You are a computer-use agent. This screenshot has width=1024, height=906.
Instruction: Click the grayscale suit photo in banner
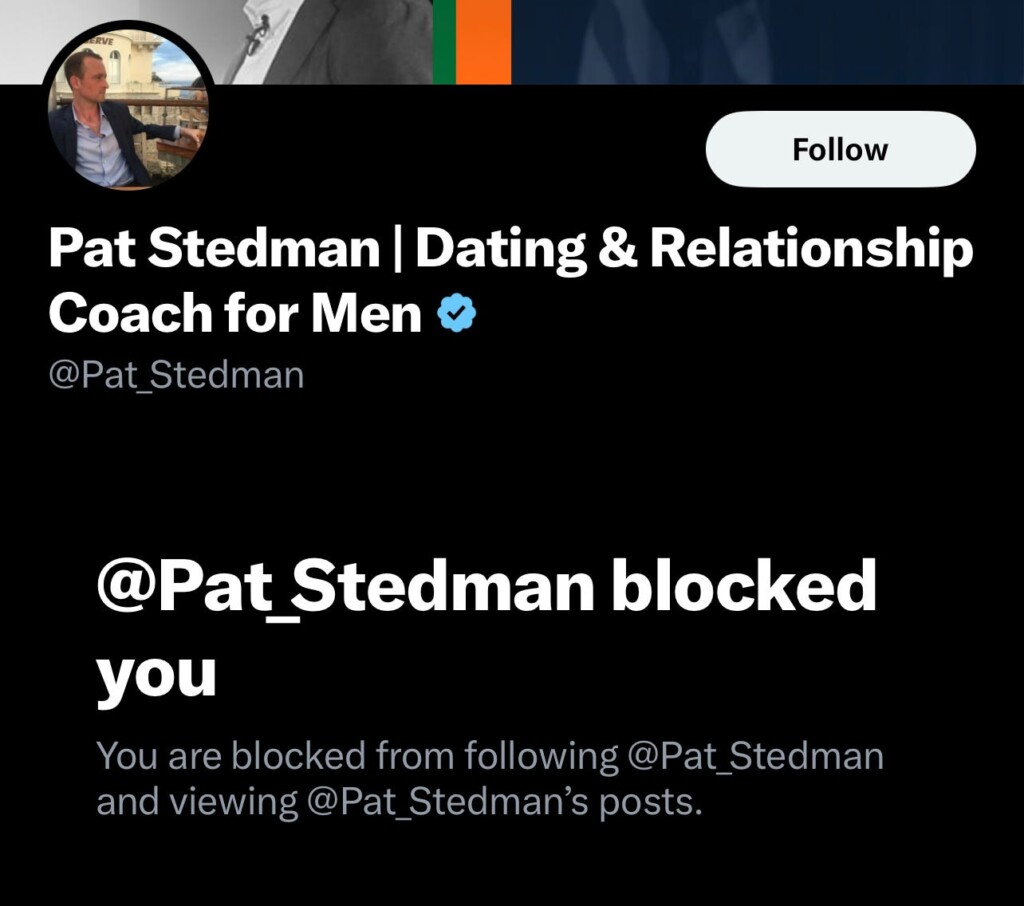pos(327,42)
